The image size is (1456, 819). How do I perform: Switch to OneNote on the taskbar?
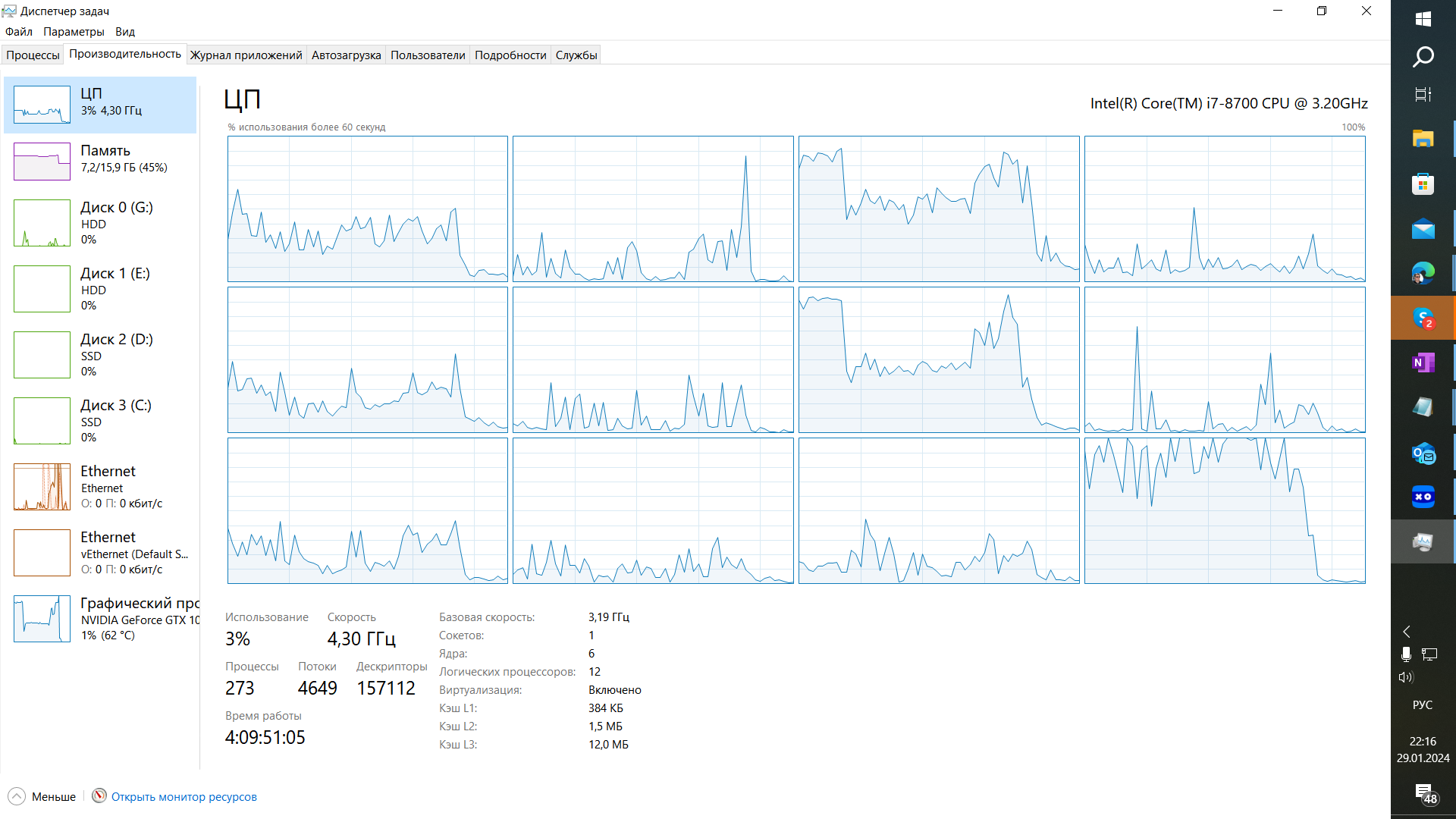[x=1423, y=362]
